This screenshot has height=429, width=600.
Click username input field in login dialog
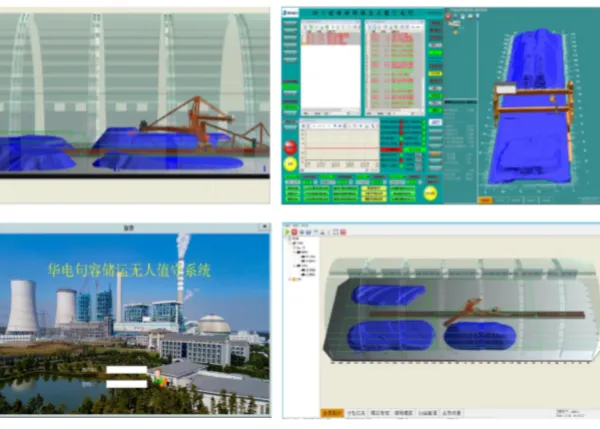127,370
